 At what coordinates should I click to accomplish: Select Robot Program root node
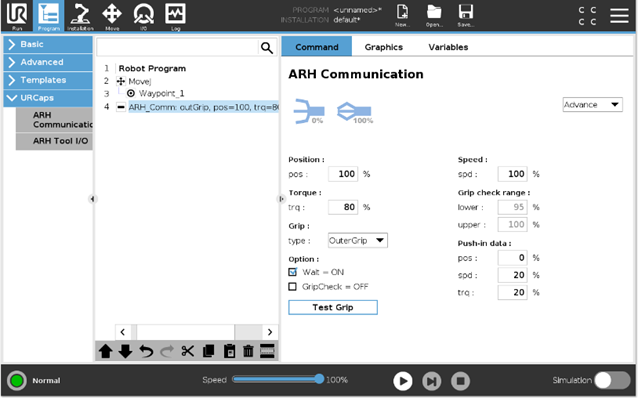pos(152,68)
